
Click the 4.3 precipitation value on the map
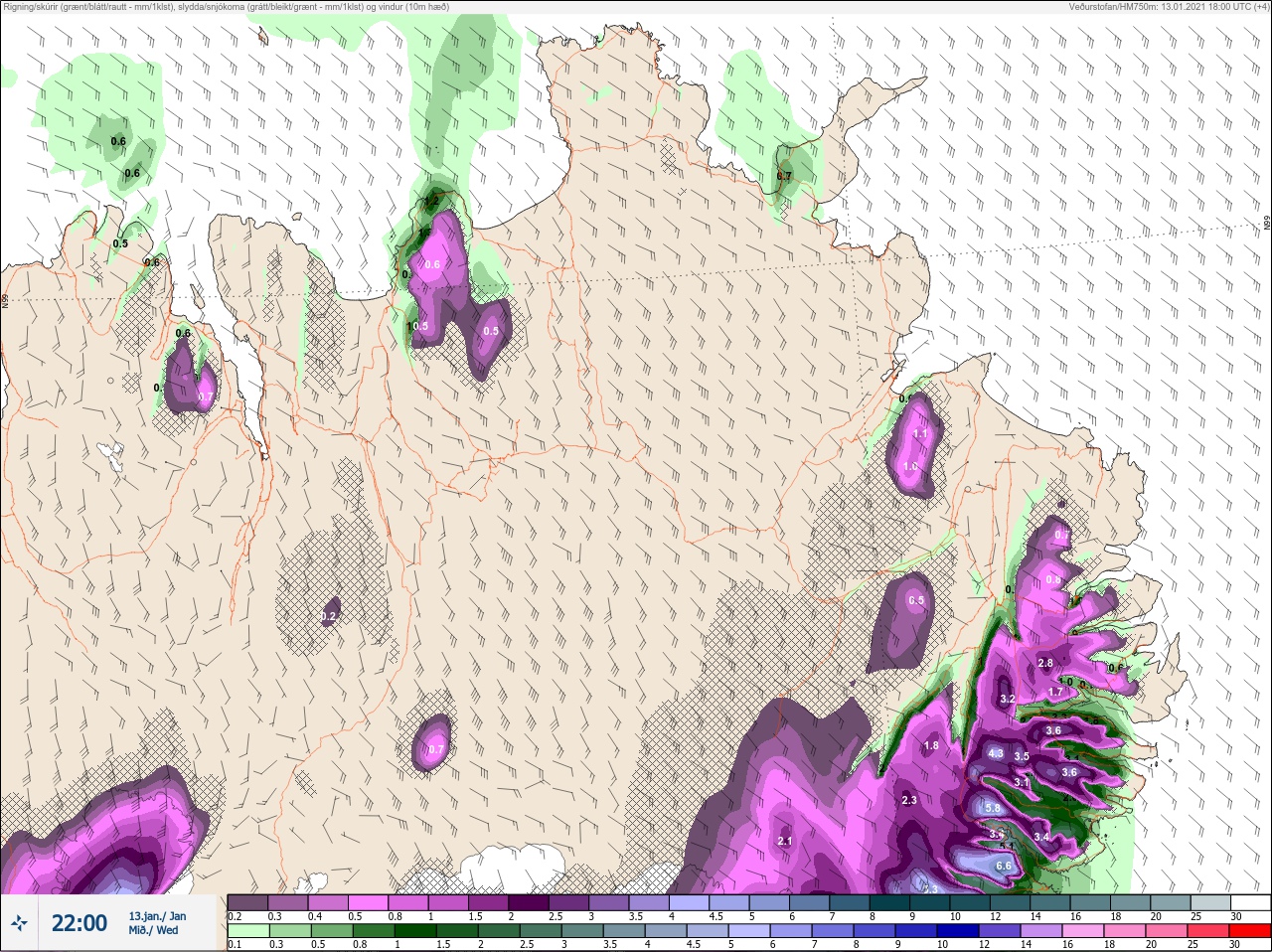coord(996,753)
